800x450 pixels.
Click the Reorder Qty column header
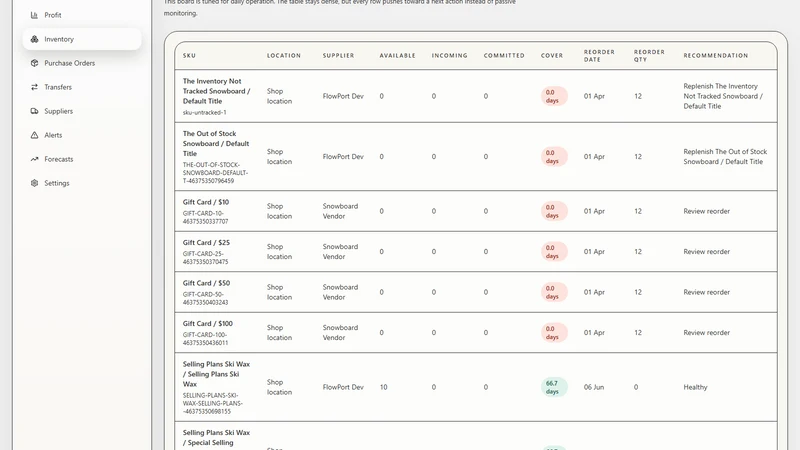click(x=649, y=56)
